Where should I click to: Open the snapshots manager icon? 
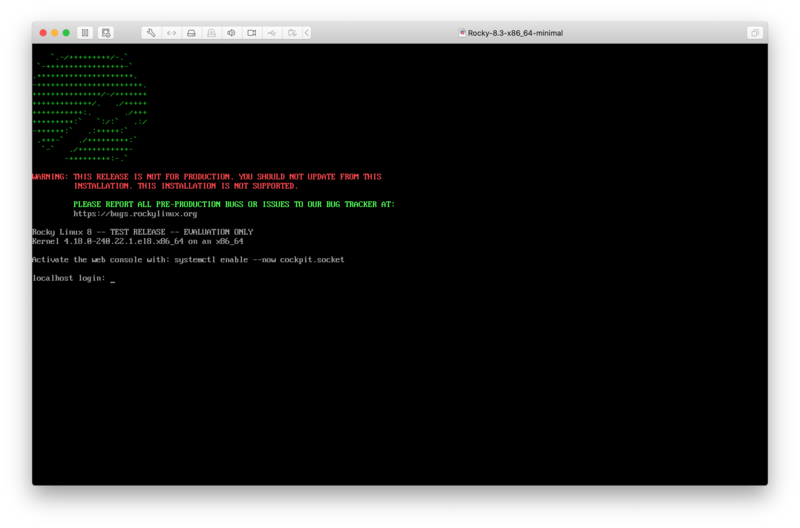[106, 33]
